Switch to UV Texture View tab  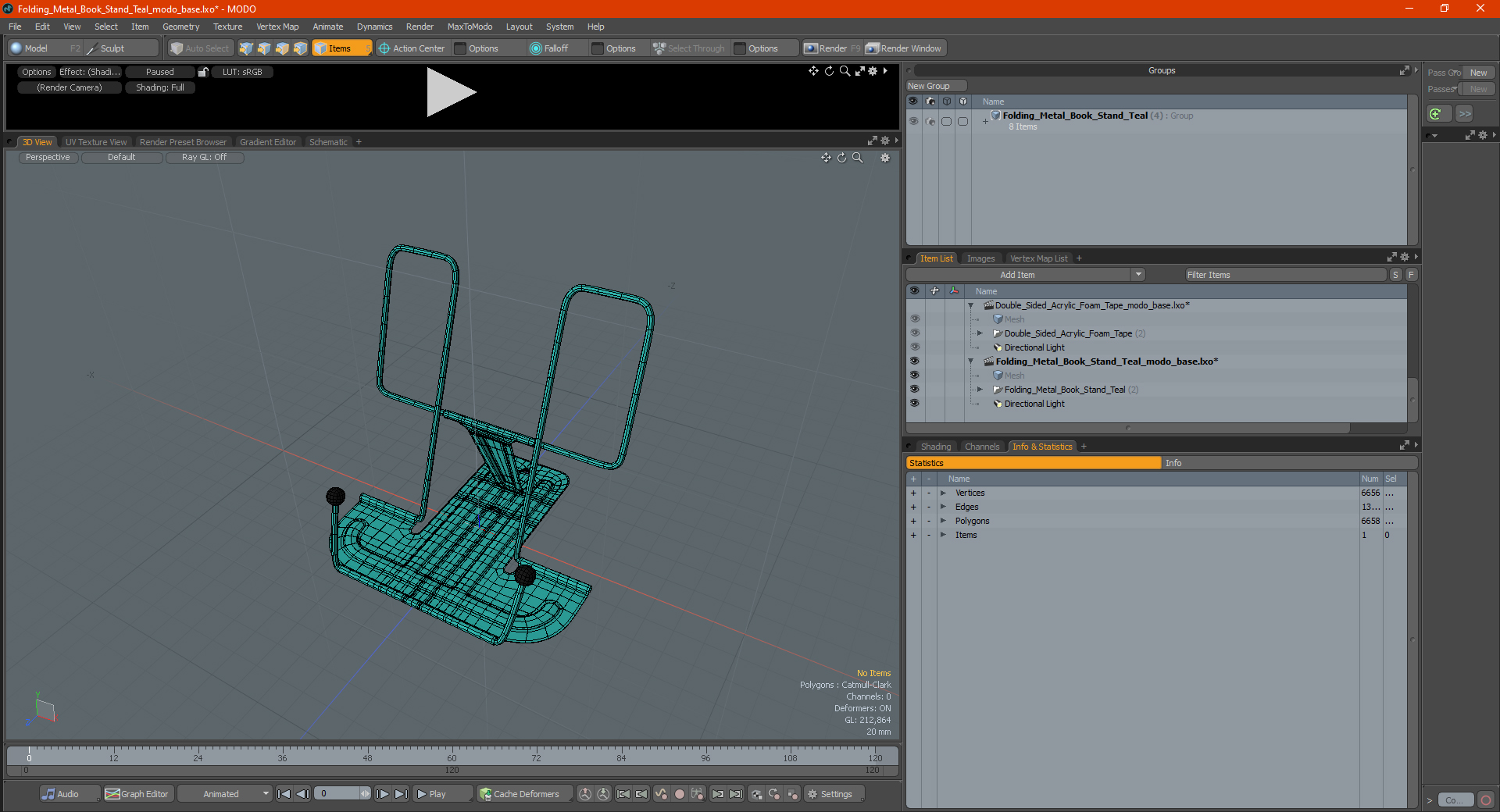tap(96, 142)
